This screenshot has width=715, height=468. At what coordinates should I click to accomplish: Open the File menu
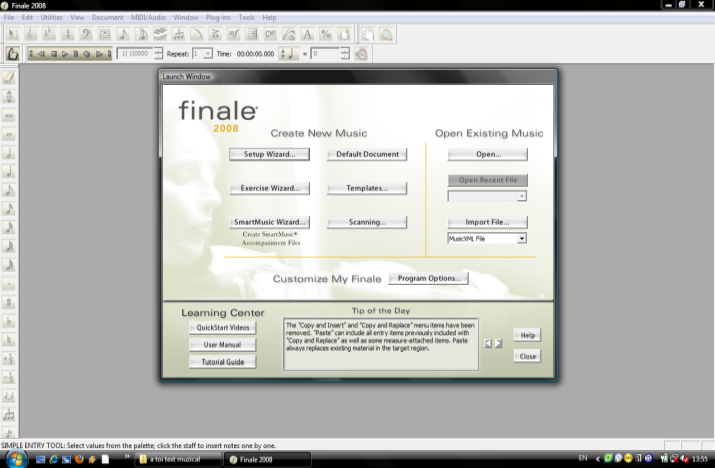pyautogui.click(x=9, y=17)
